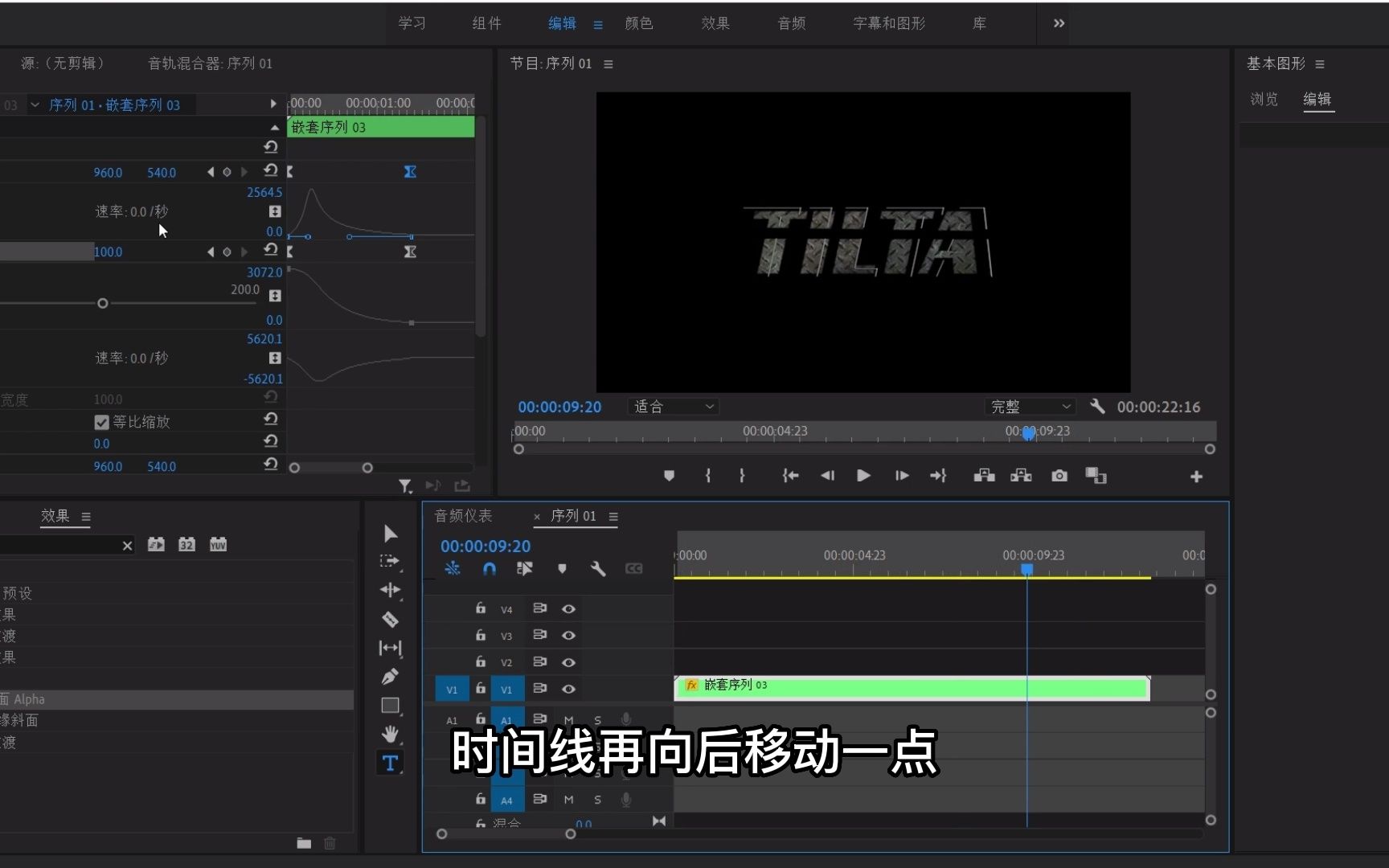Open playback resolution dropdown 完整

click(1030, 407)
